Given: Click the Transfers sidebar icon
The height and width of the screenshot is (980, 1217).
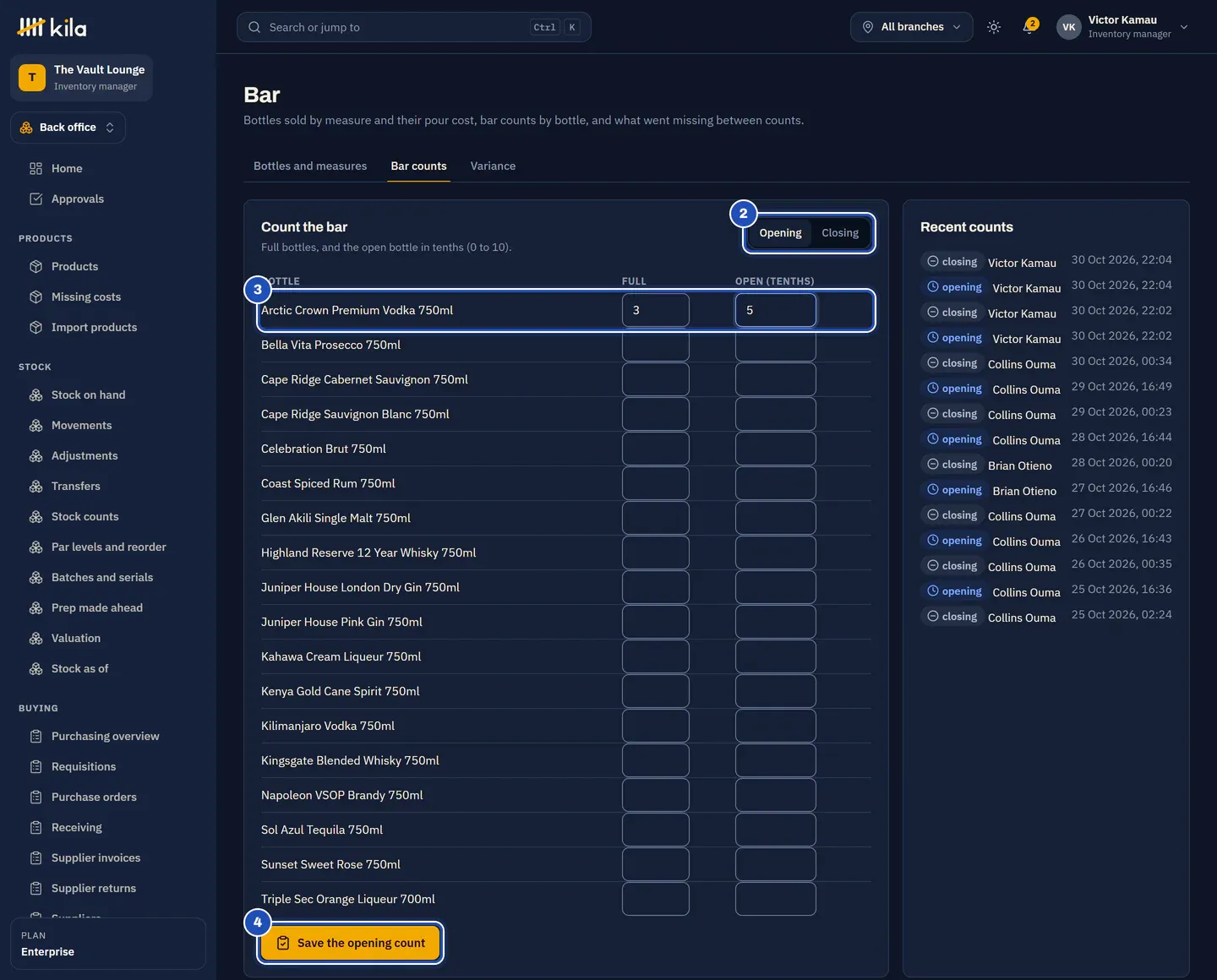Looking at the screenshot, I should pos(35,486).
